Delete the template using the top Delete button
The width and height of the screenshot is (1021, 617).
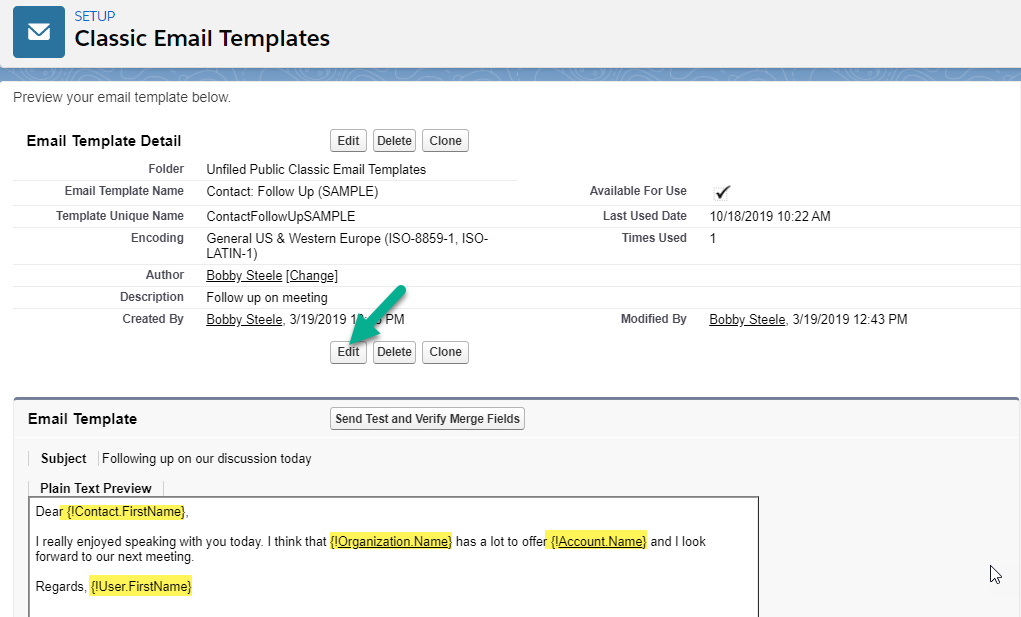pos(394,140)
